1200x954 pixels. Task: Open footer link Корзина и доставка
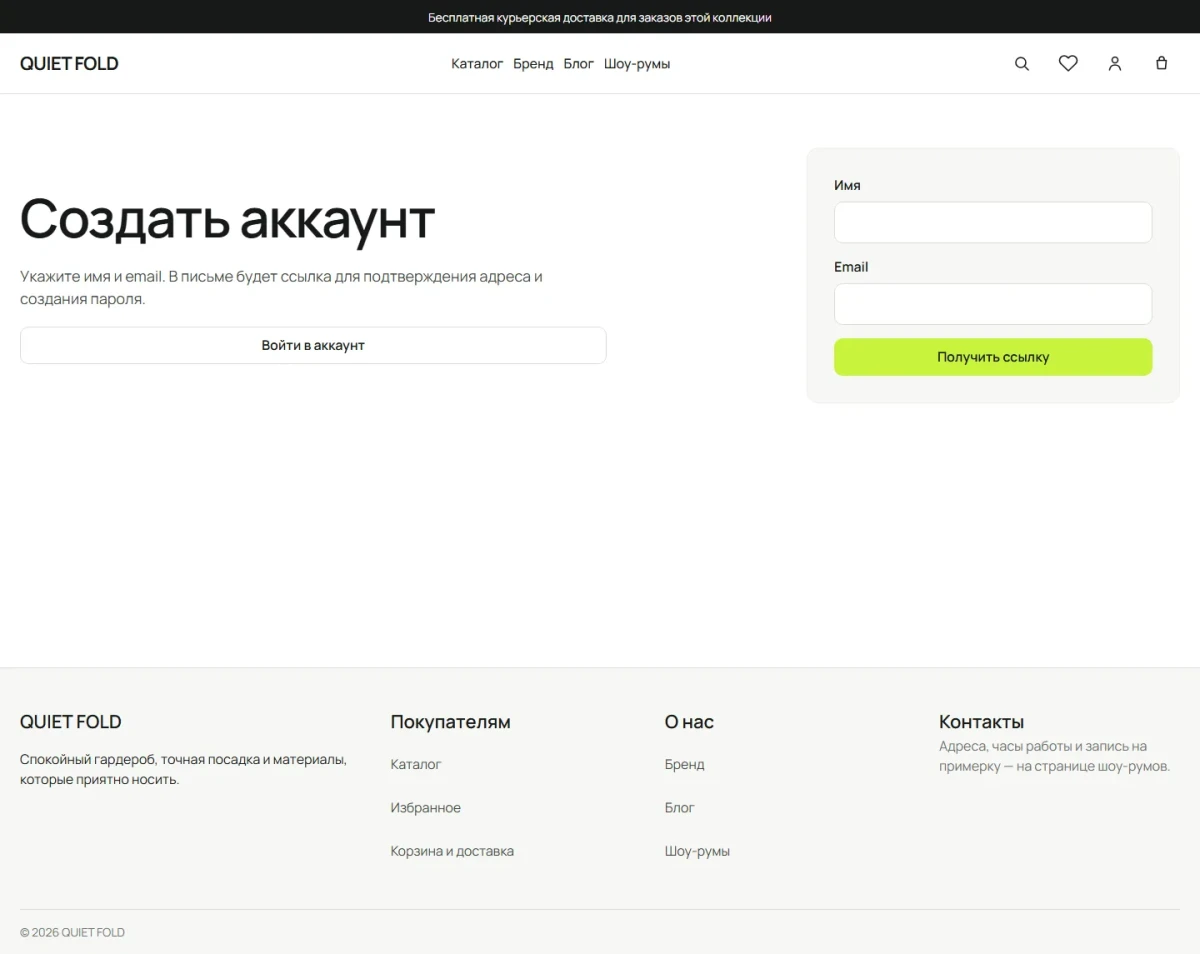pos(452,851)
